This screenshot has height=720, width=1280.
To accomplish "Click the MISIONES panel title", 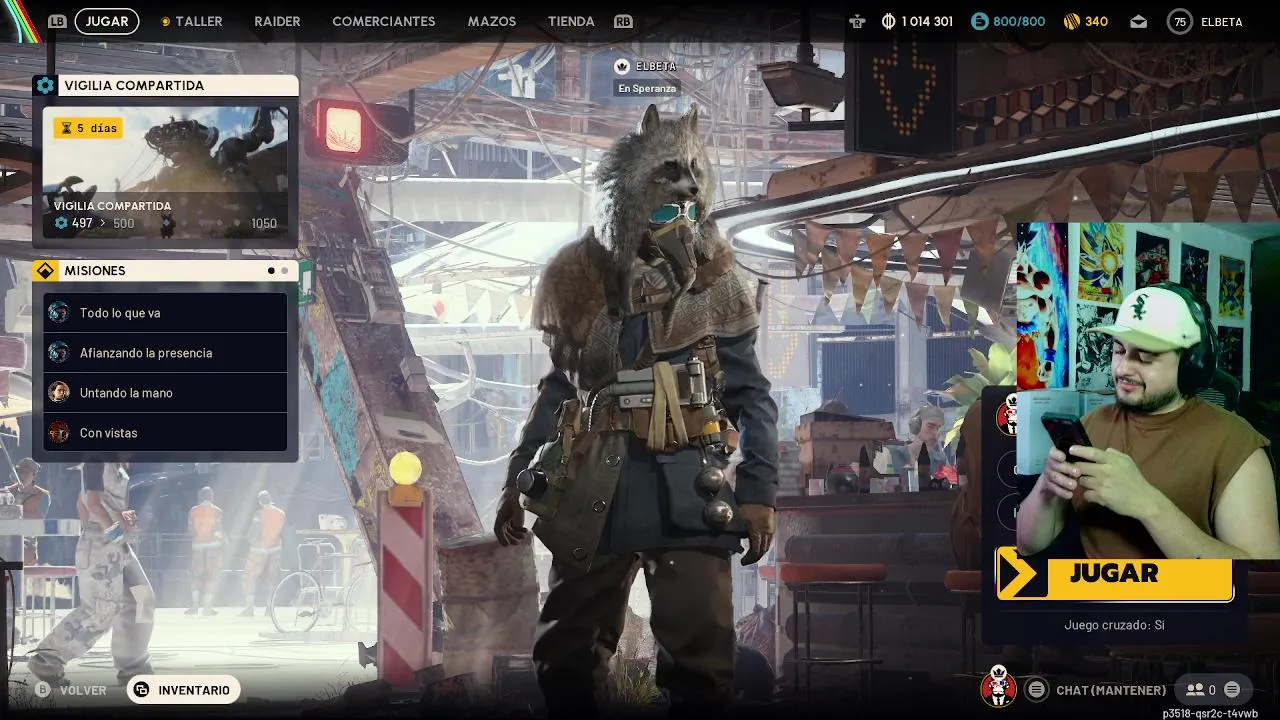I will click(x=95, y=271).
